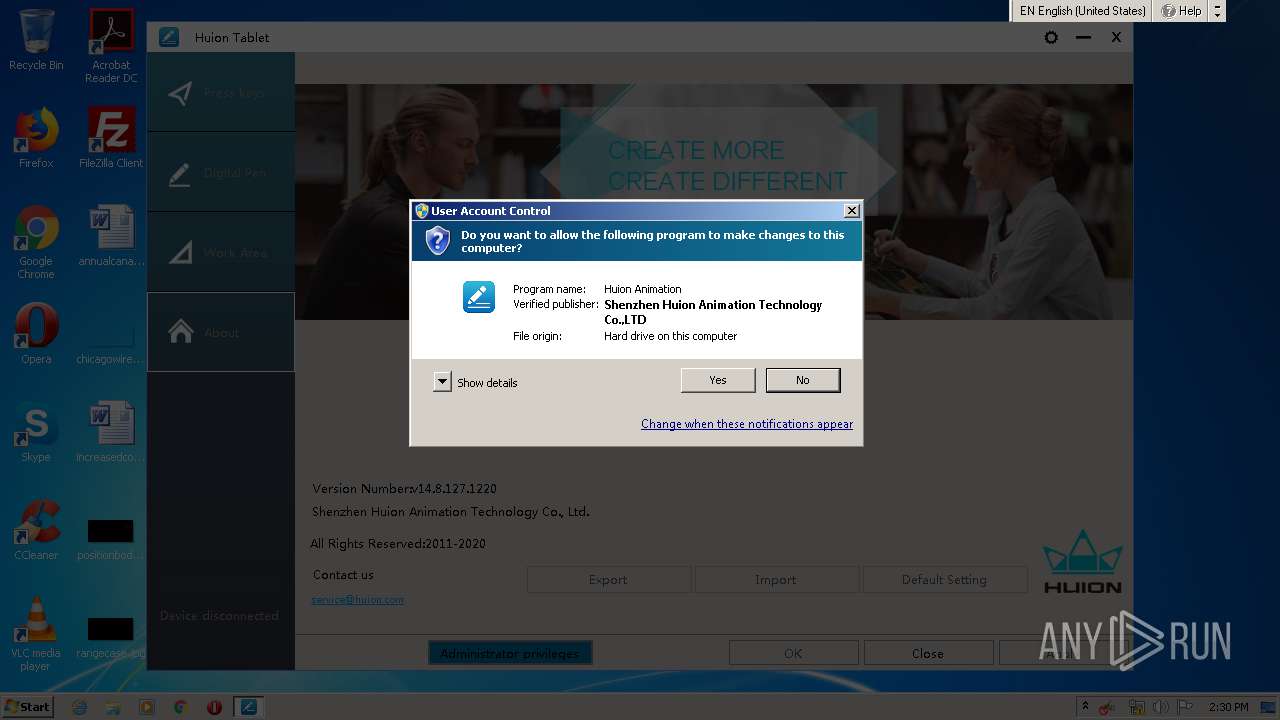Image resolution: width=1280 pixels, height=720 pixels.
Task: Click 'Device disconnected' status text
Action: pos(220,616)
